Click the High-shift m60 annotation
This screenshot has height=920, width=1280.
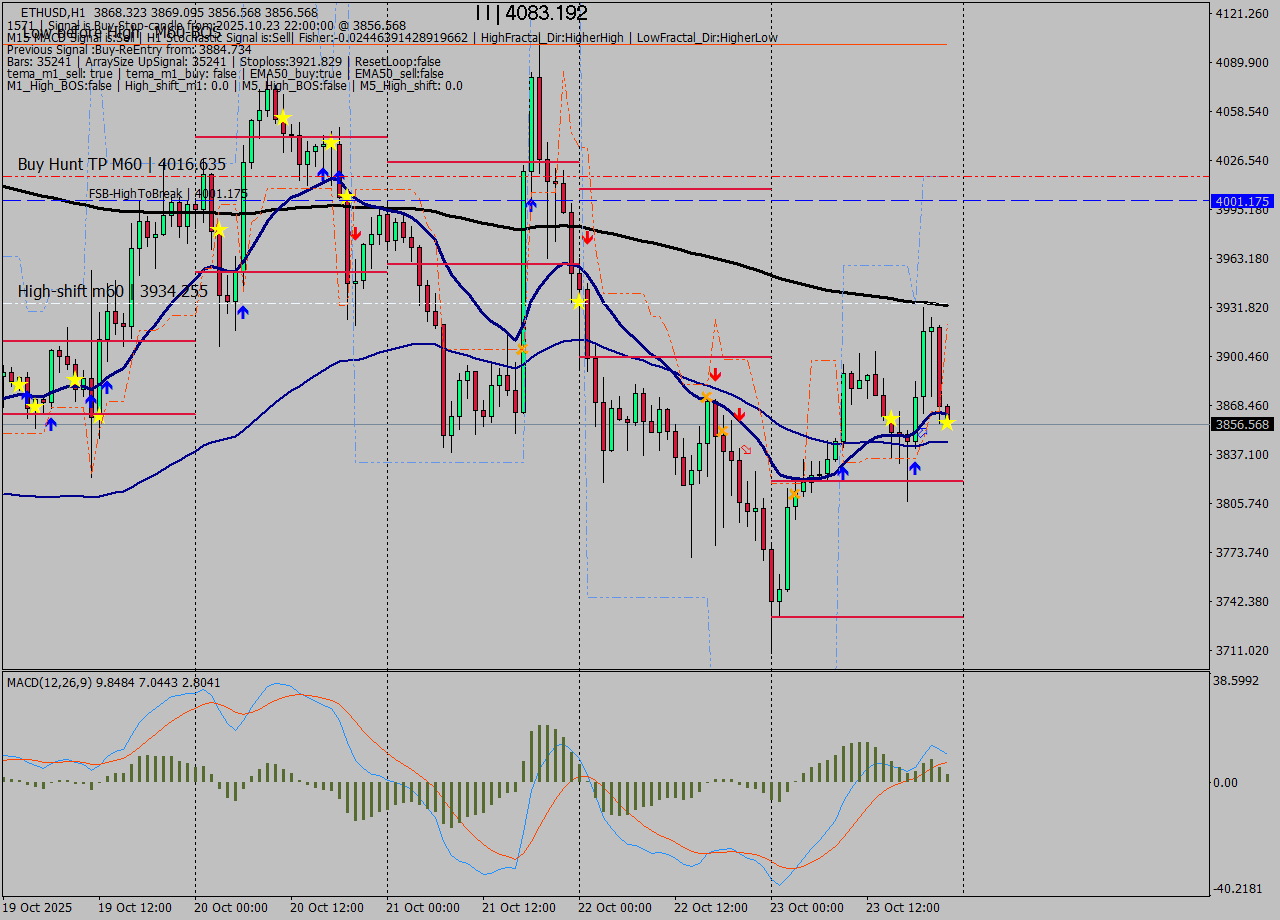point(113,292)
